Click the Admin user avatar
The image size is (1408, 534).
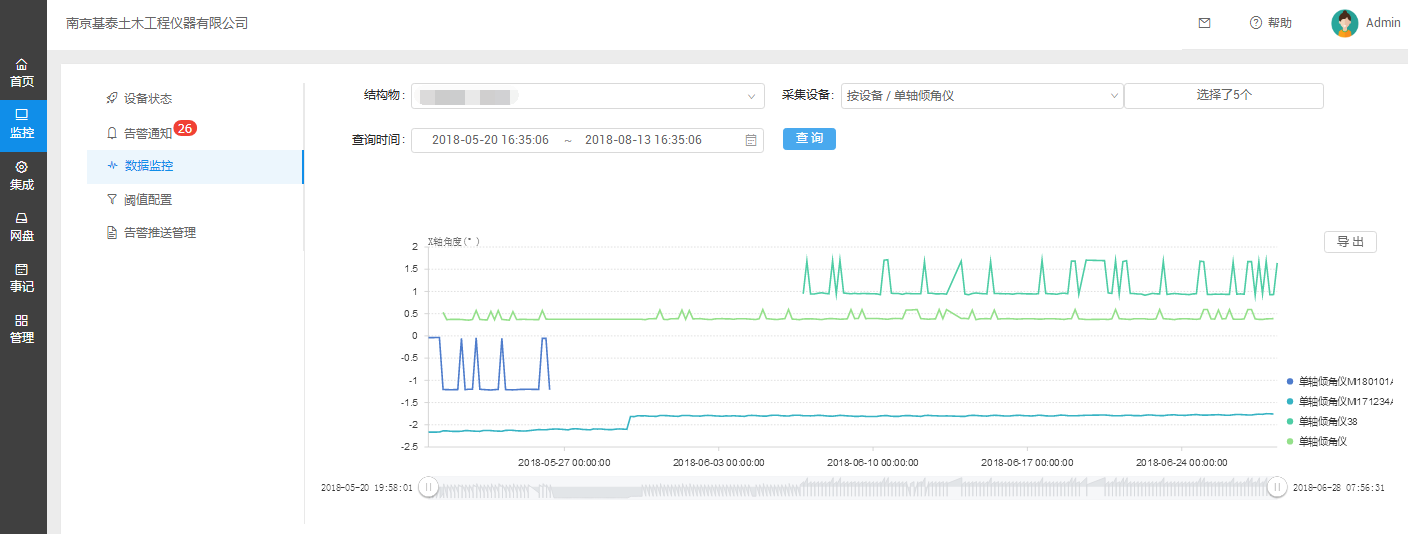coord(1344,23)
